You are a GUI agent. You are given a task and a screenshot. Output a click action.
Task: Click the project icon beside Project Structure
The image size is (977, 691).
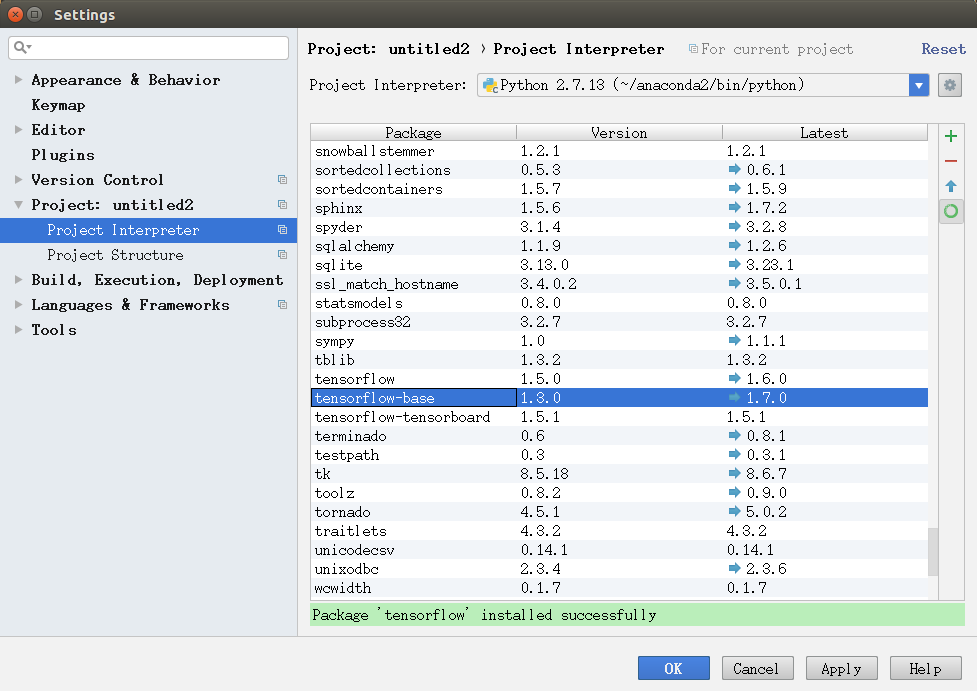coord(282,255)
